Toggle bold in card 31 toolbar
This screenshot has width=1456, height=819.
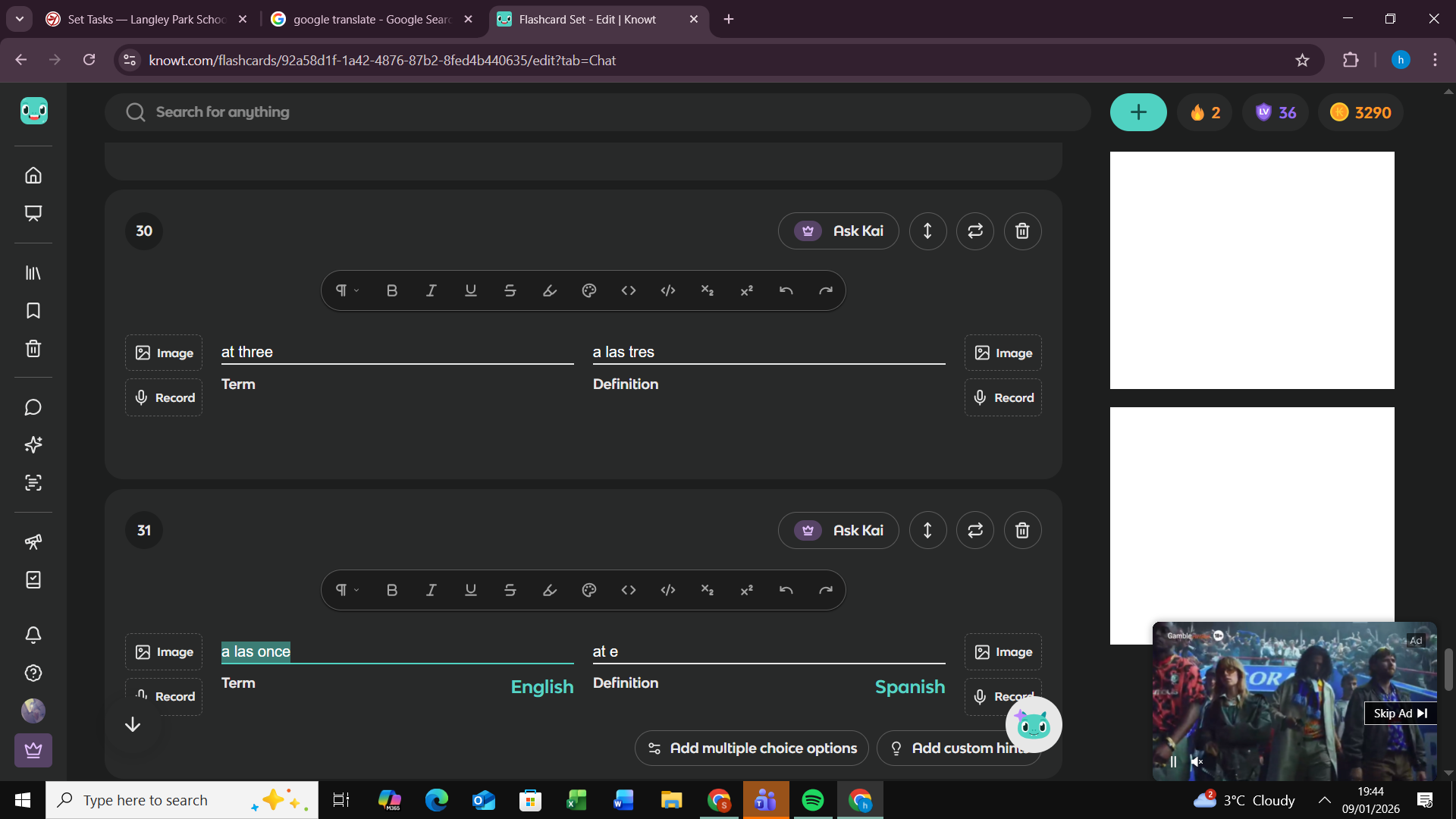pos(391,590)
